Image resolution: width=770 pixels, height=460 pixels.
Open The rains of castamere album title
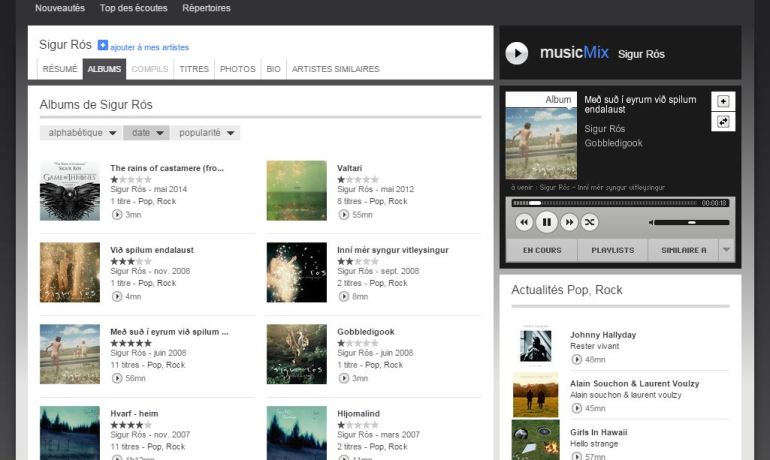tap(167, 168)
